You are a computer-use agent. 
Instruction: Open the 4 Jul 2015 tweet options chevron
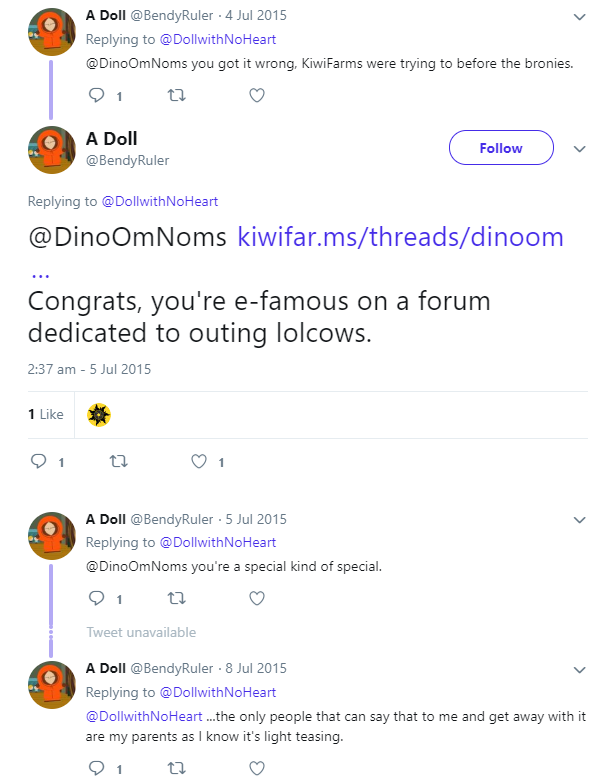click(579, 17)
